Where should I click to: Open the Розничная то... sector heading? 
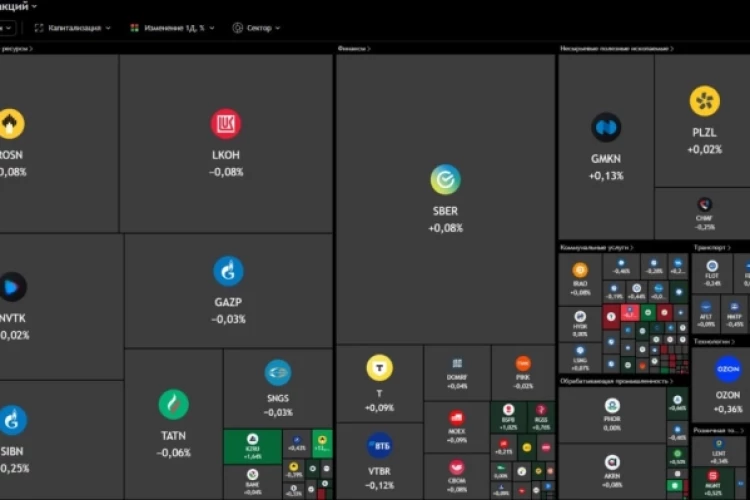[x=718, y=431]
